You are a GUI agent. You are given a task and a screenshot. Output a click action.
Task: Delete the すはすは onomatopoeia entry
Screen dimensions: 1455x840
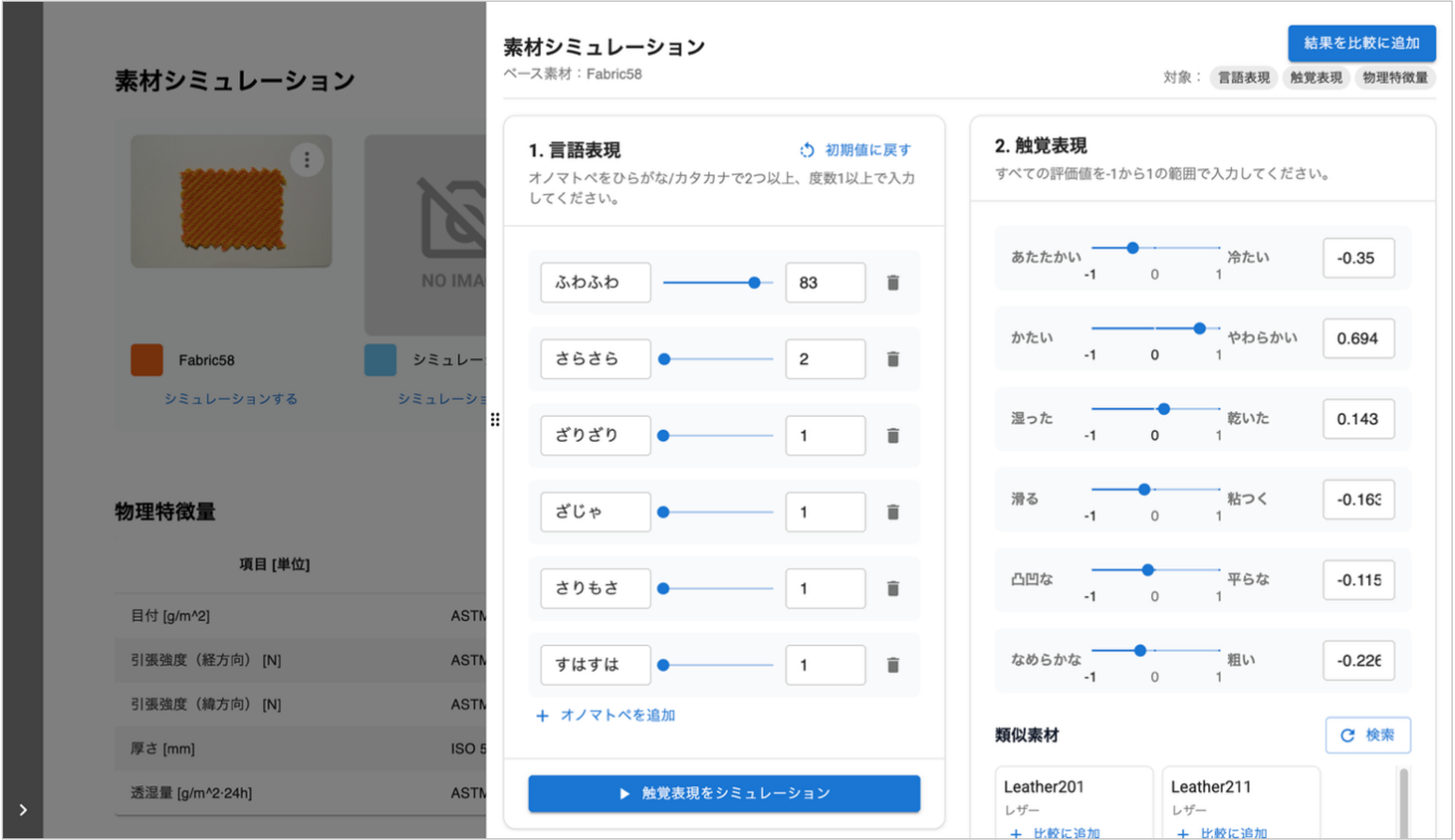click(893, 664)
